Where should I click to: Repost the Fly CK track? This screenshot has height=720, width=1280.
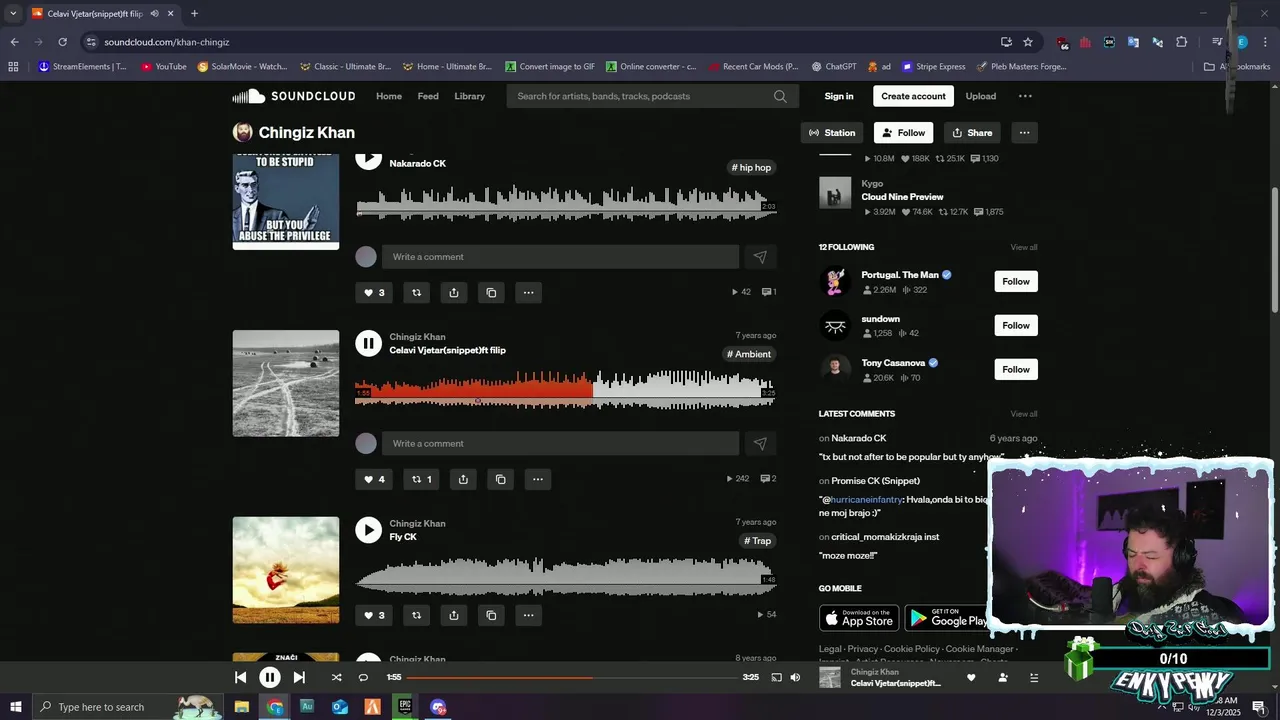tap(417, 615)
